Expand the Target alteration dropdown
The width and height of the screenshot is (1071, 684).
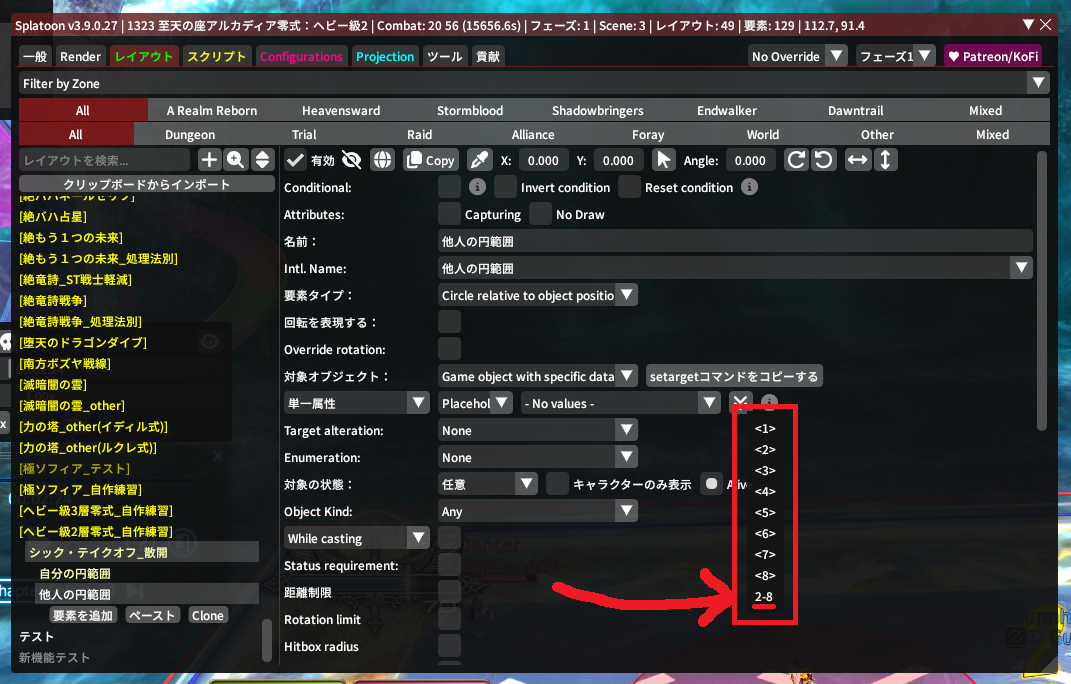pyautogui.click(x=538, y=430)
